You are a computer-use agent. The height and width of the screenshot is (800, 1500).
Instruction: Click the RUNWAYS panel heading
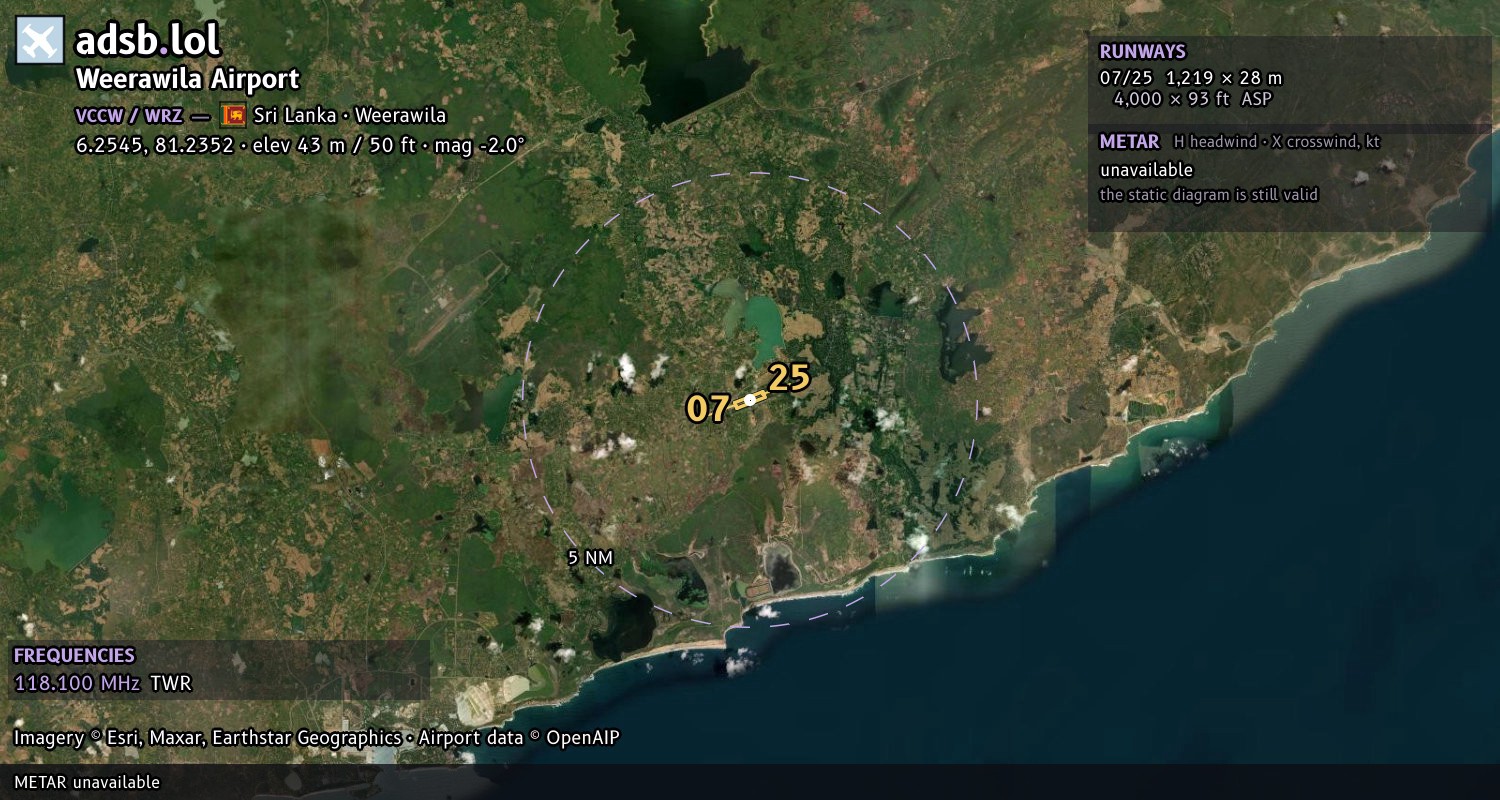[1142, 52]
